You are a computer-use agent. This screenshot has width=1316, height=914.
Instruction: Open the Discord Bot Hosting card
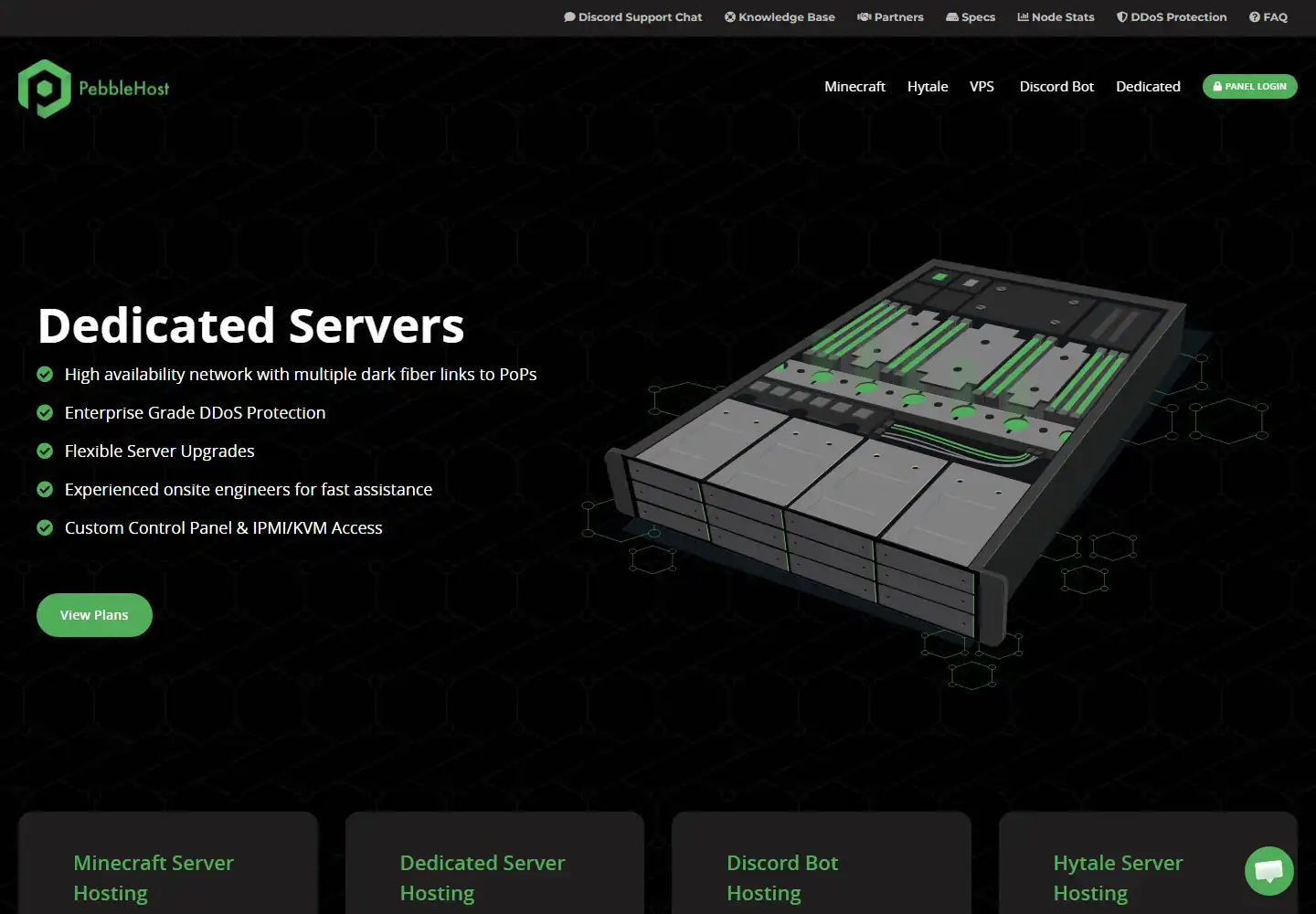click(822, 863)
